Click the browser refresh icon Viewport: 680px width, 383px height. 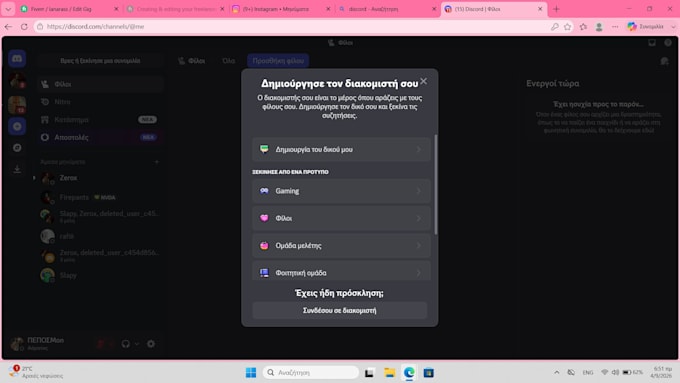tap(24, 26)
